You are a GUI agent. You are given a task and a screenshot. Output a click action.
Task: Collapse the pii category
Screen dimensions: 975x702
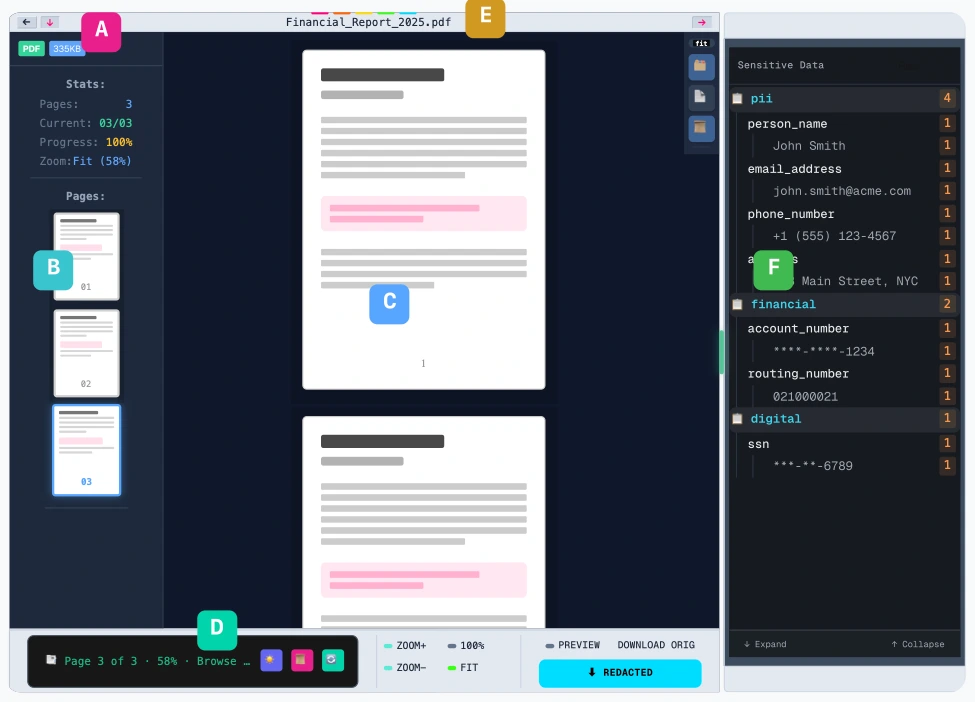tap(844, 98)
